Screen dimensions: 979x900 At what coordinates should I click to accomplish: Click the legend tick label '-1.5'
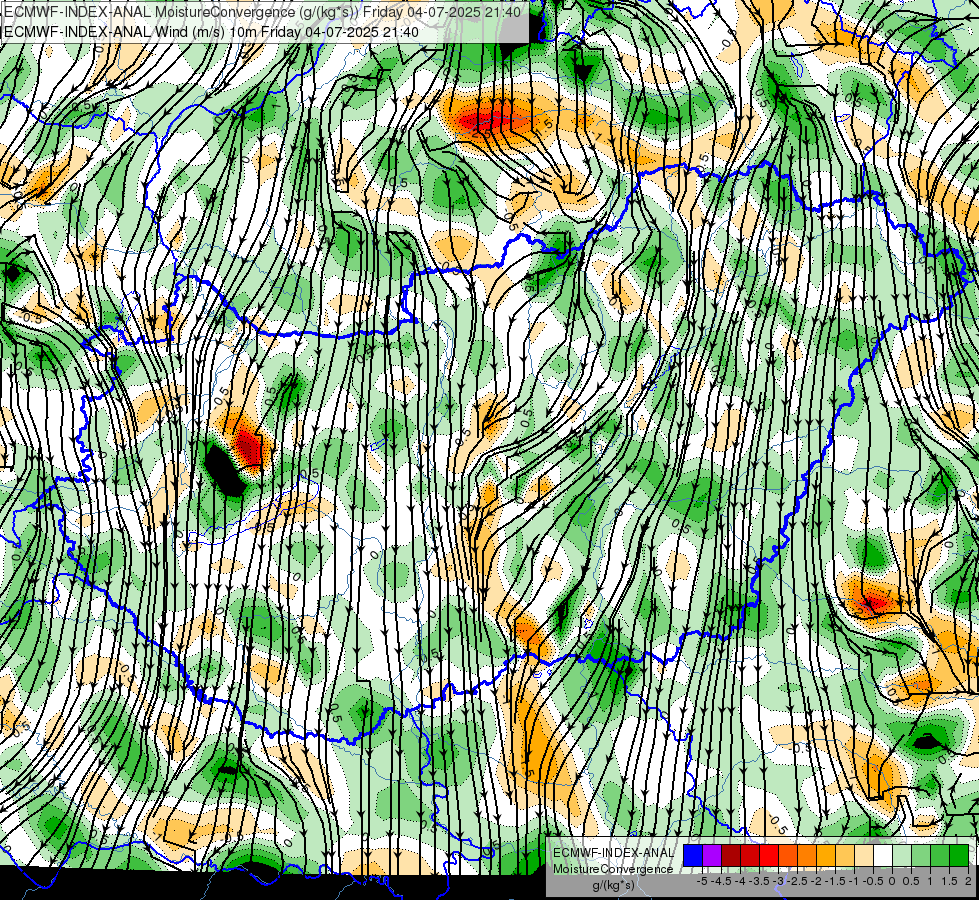[835, 881]
